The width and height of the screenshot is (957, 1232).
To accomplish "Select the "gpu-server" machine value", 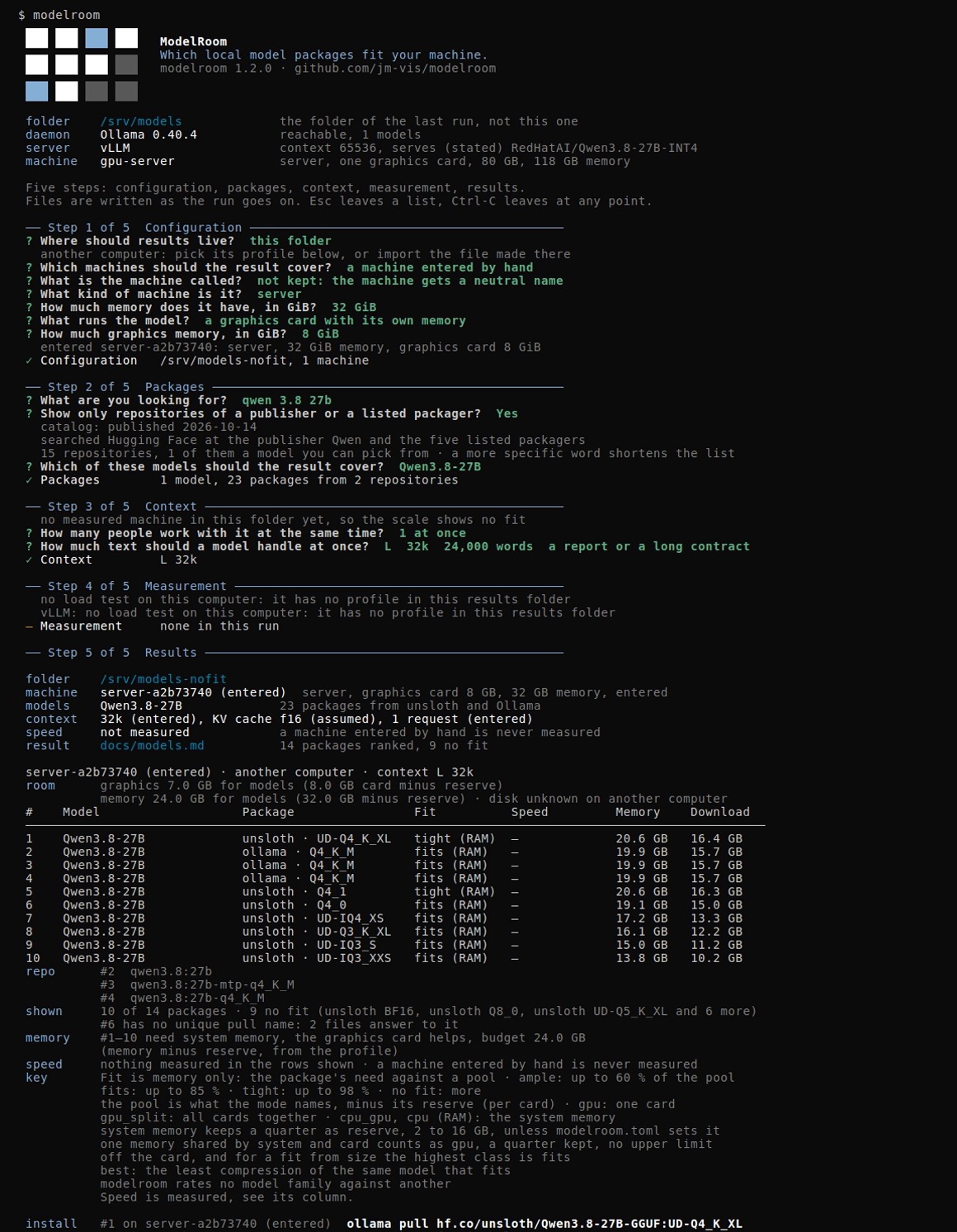I will pyautogui.click(x=138, y=161).
